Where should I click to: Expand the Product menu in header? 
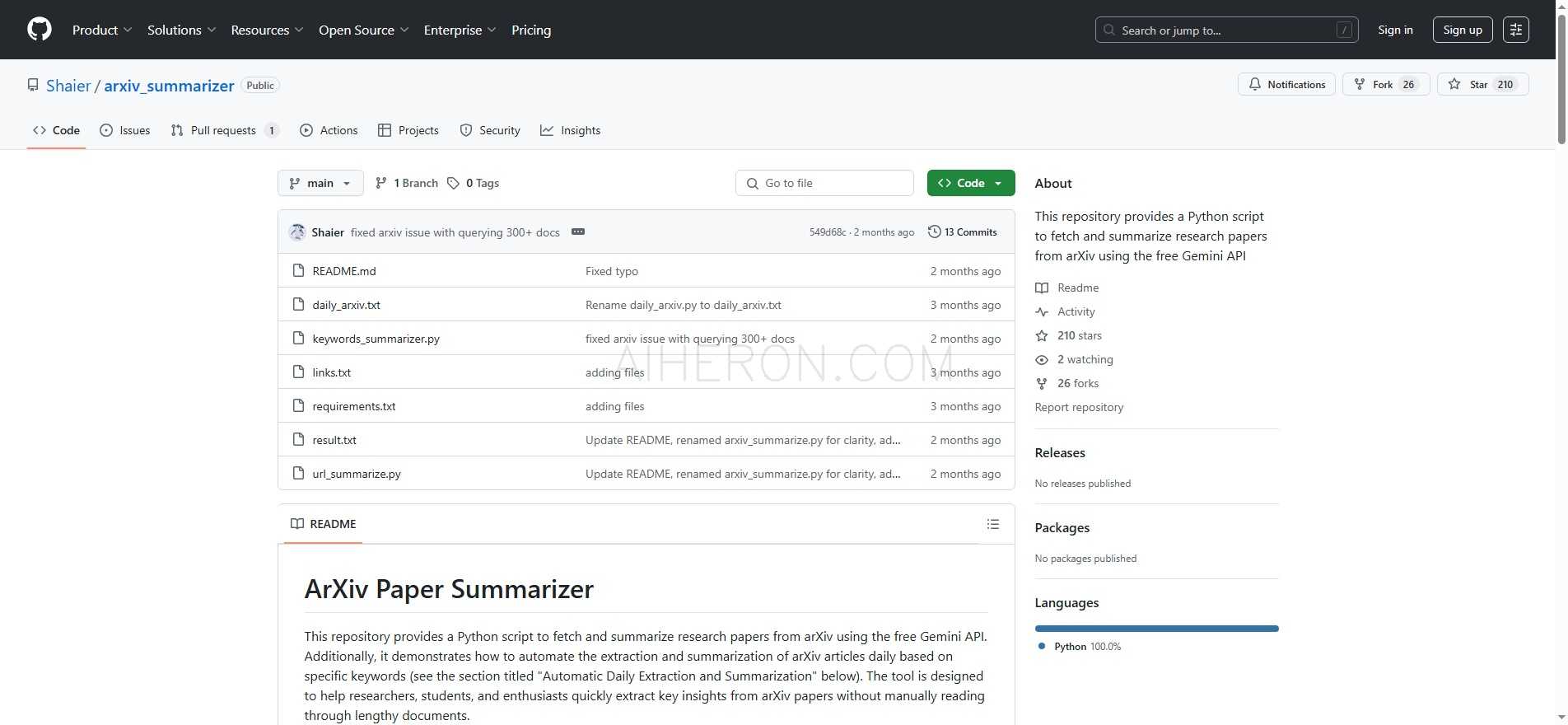click(101, 30)
